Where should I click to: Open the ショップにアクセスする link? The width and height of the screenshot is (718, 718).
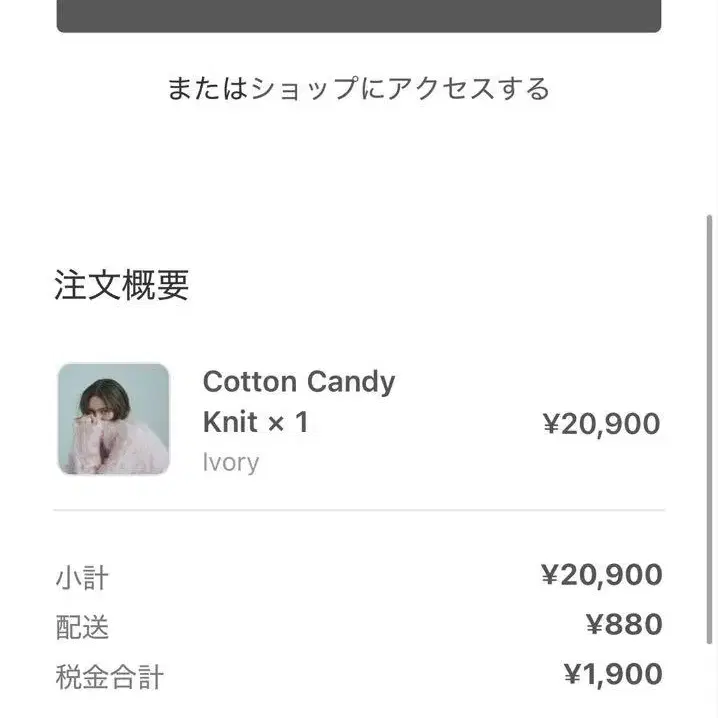pyautogui.click(x=400, y=89)
